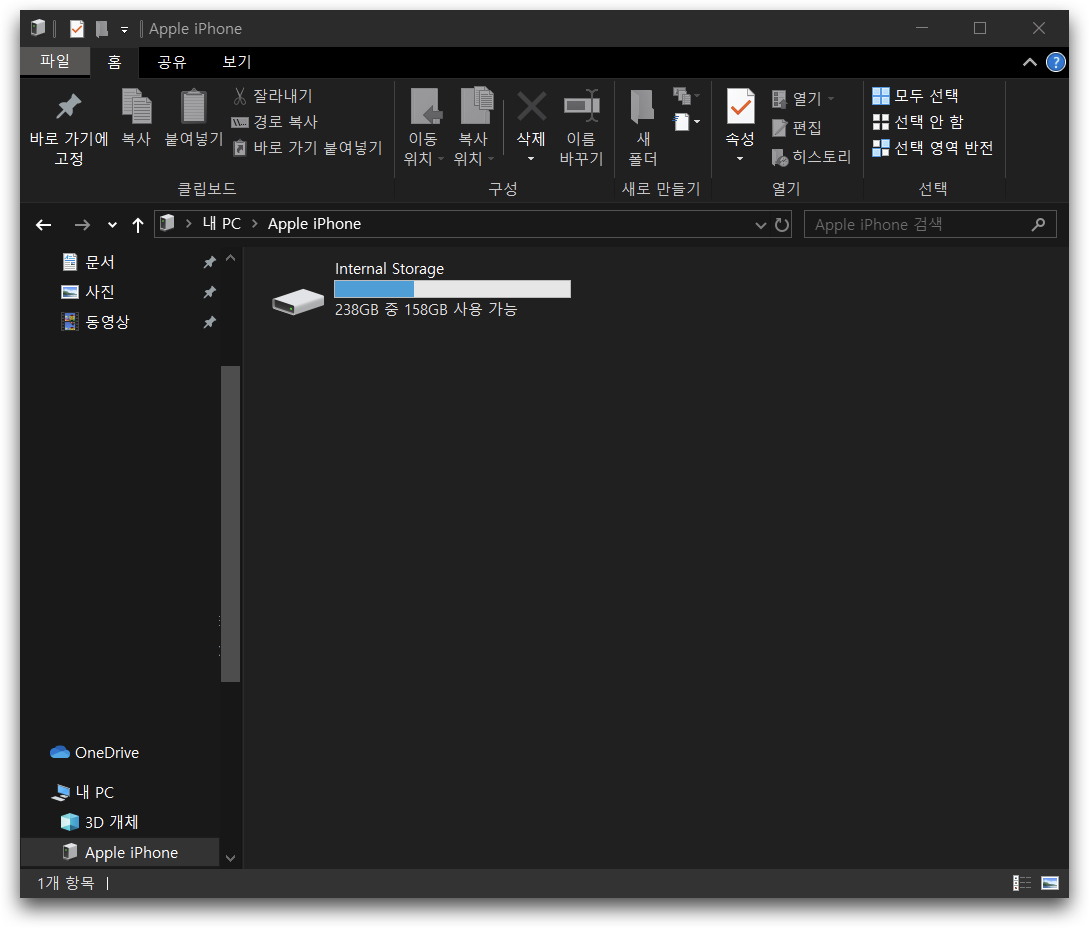The width and height of the screenshot is (1089, 928).
Task: Click the search magnifier icon
Action: pyautogui.click(x=1038, y=224)
